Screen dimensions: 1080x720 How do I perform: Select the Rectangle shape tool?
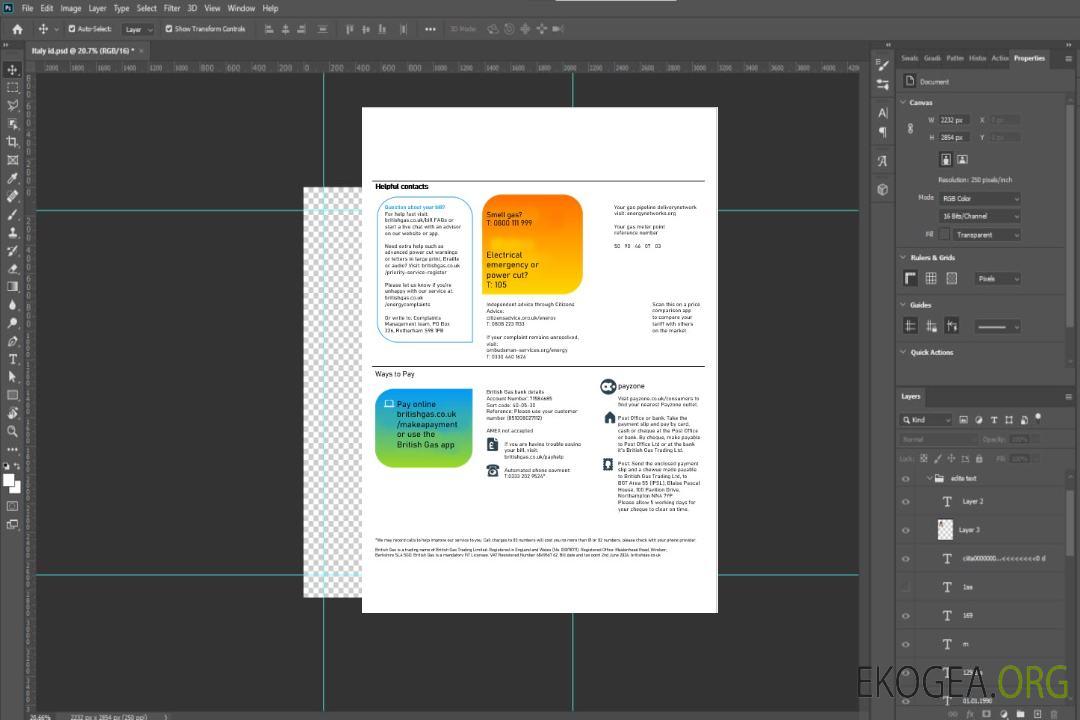pyautogui.click(x=12, y=395)
